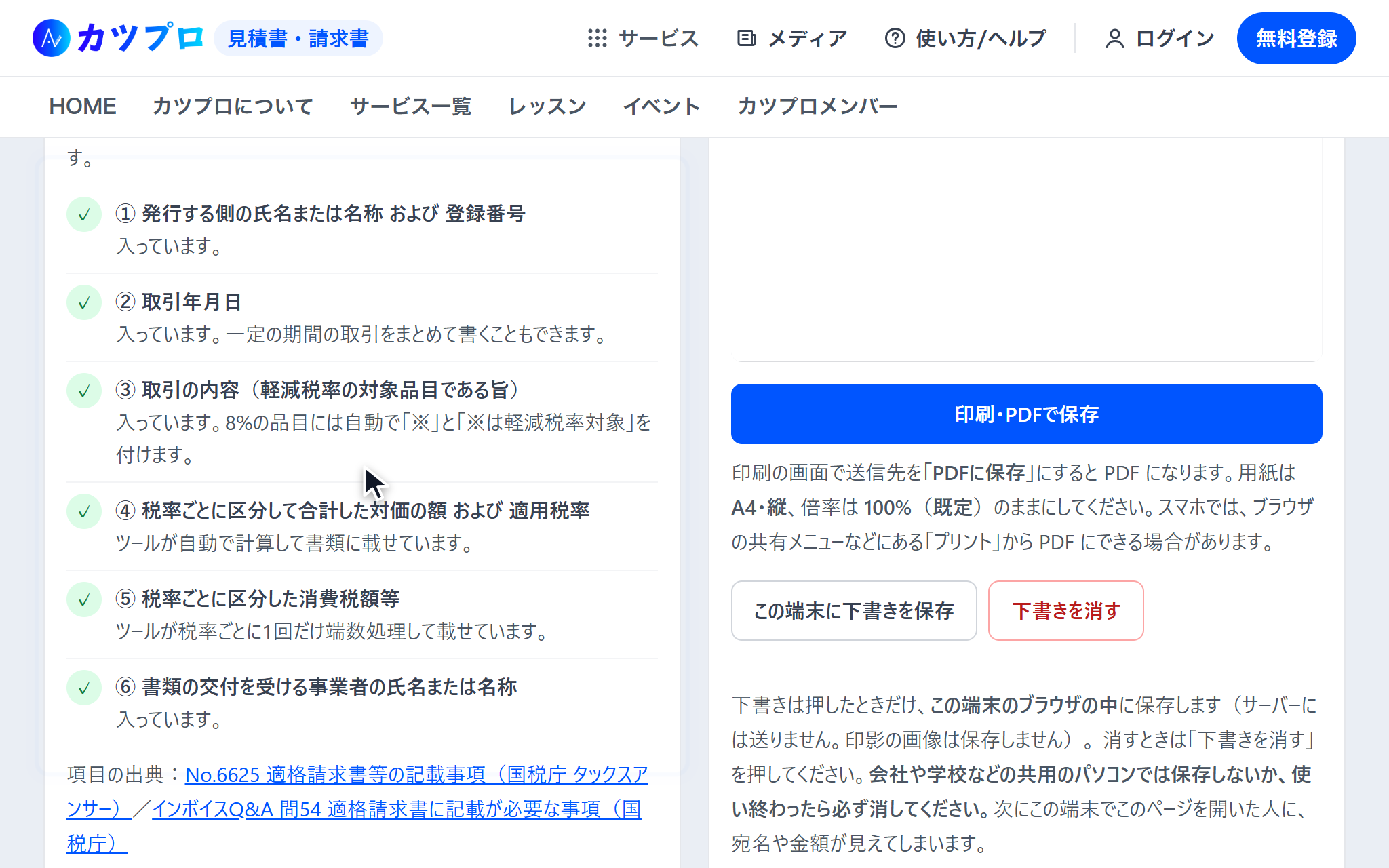Image resolution: width=1389 pixels, height=868 pixels.
Task: Click green check icon for ① 発行する側の氏名
Action: click(x=84, y=214)
